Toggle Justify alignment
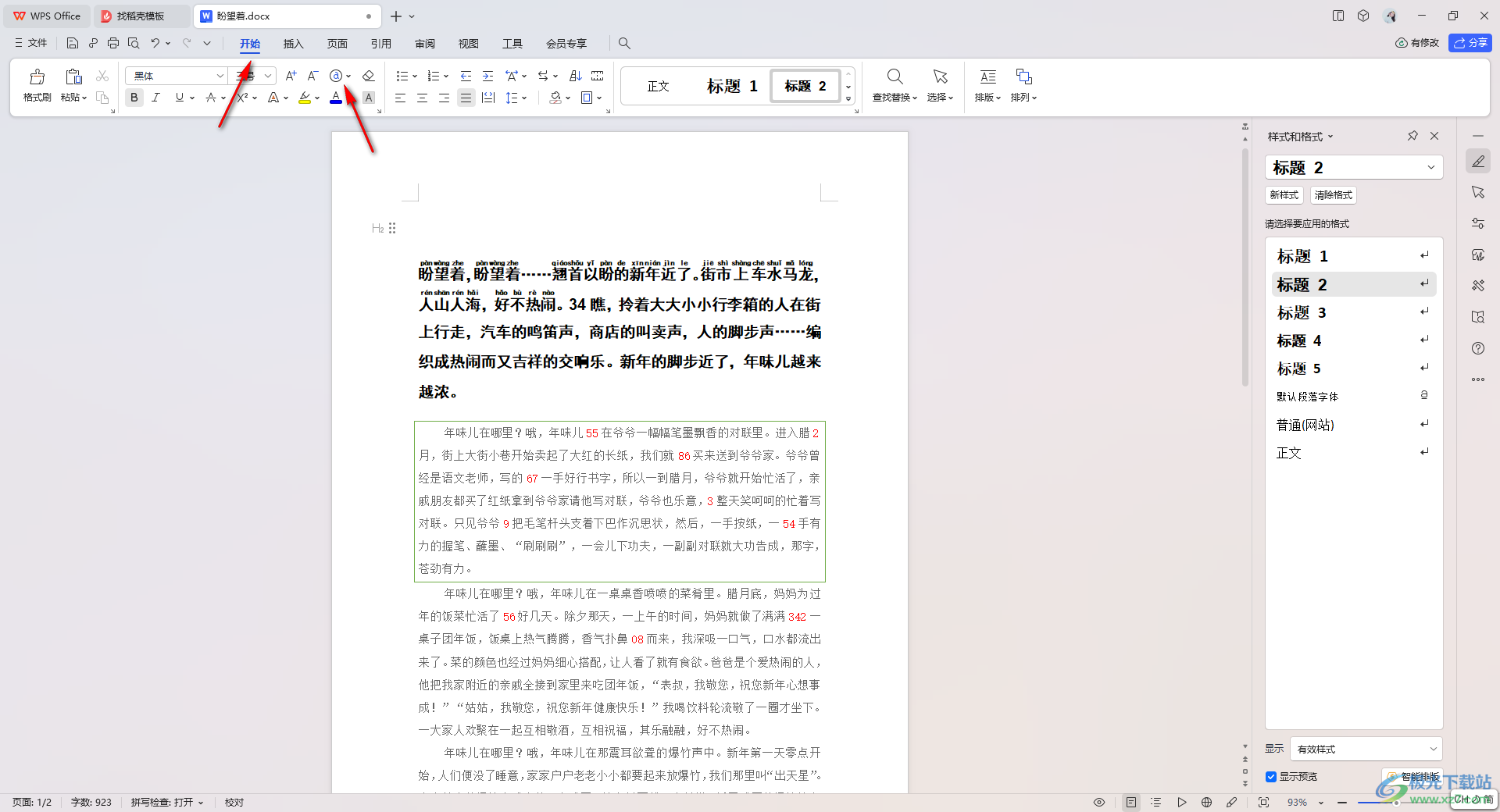This screenshot has width=1500, height=812. click(x=466, y=98)
